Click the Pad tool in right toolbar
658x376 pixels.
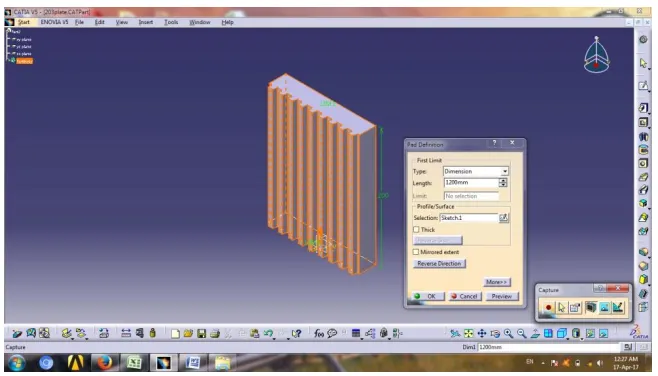[643, 108]
